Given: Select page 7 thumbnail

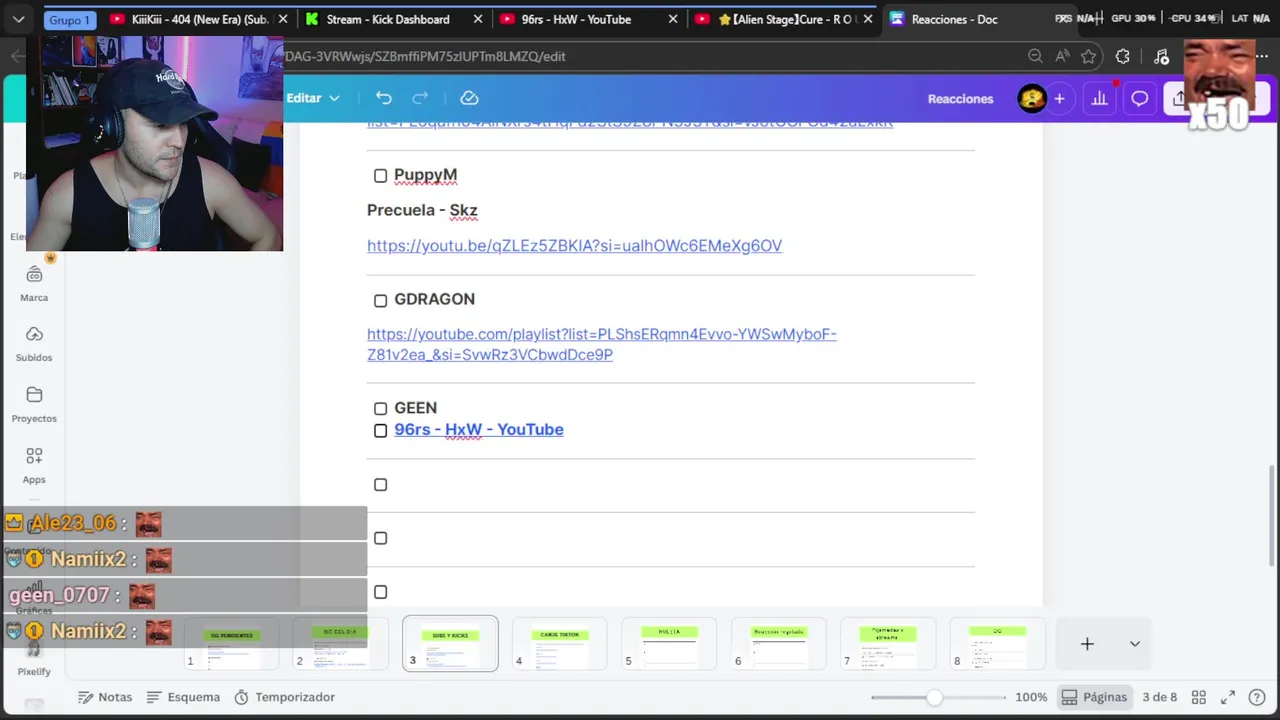Looking at the screenshot, I should click(x=888, y=644).
